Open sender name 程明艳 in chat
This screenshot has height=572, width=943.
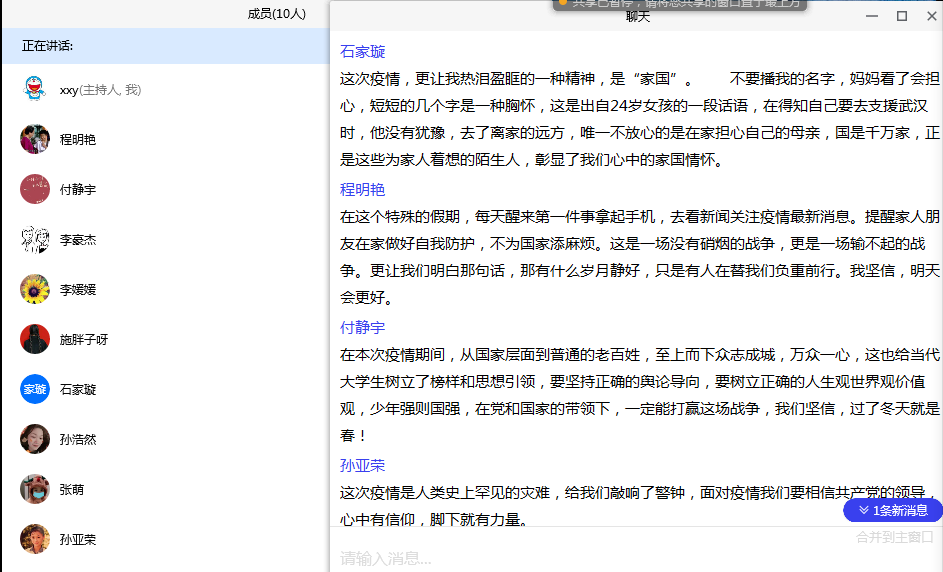[x=362, y=190]
